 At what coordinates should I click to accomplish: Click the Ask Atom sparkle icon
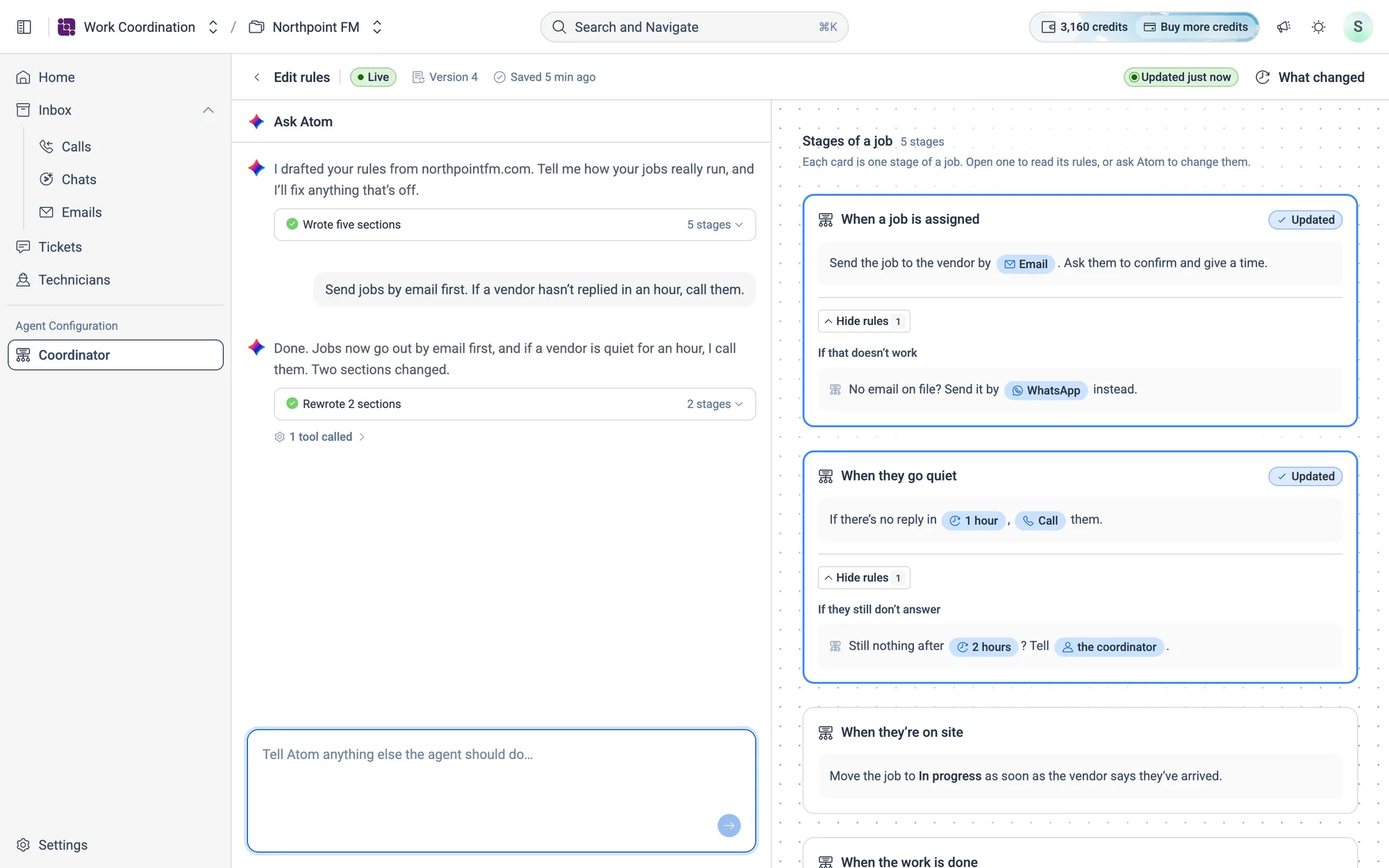[x=256, y=122]
